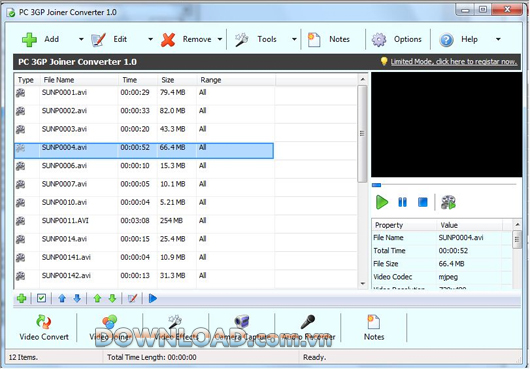
Task: Click the black video preview area
Action: [x=446, y=124]
